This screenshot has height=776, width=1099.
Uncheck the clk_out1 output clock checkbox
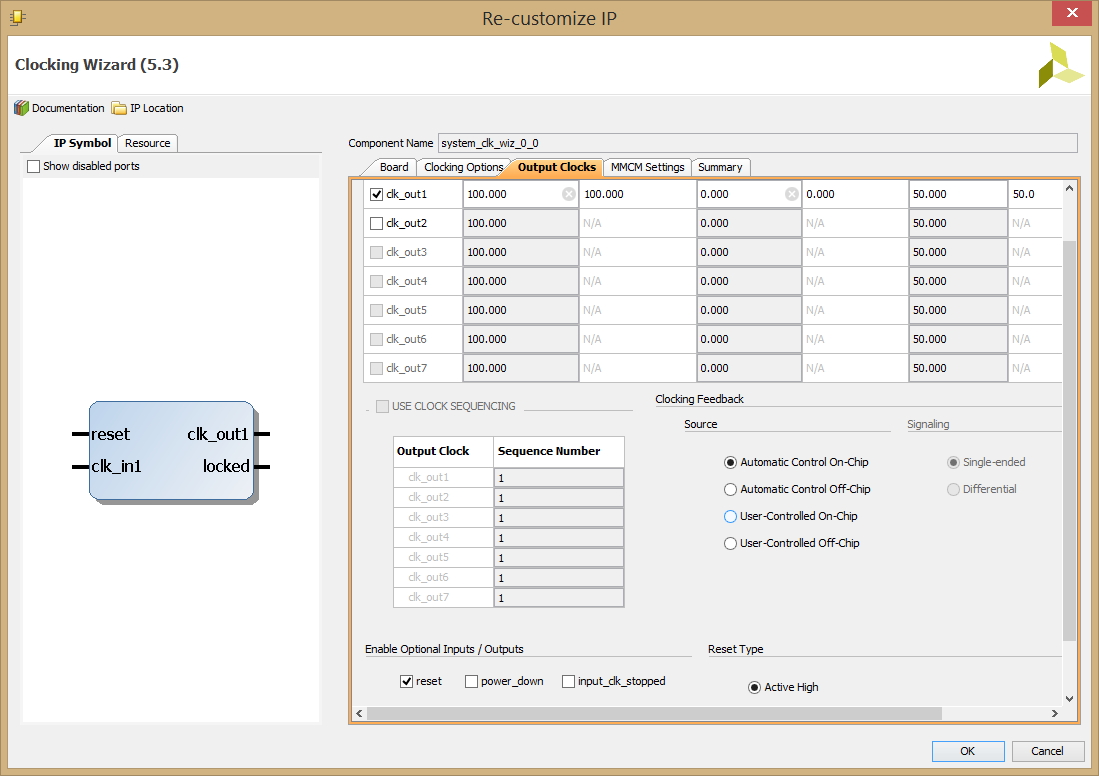pos(376,194)
